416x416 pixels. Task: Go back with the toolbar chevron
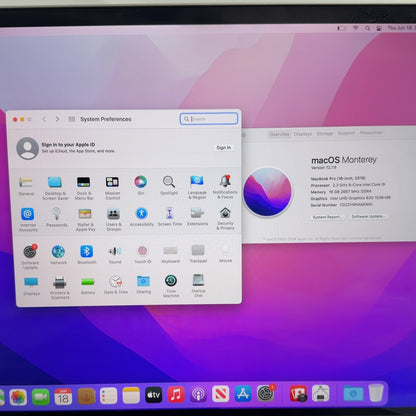coord(44,119)
